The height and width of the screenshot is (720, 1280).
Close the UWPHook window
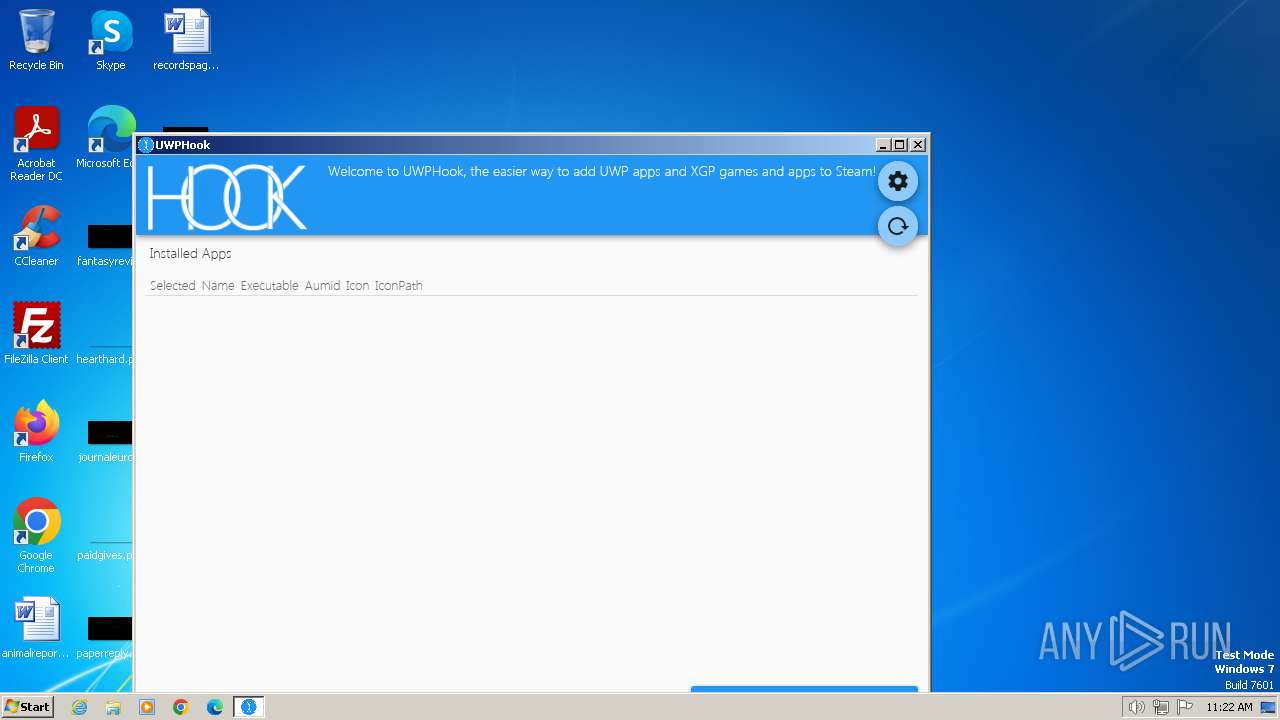pyautogui.click(x=918, y=145)
